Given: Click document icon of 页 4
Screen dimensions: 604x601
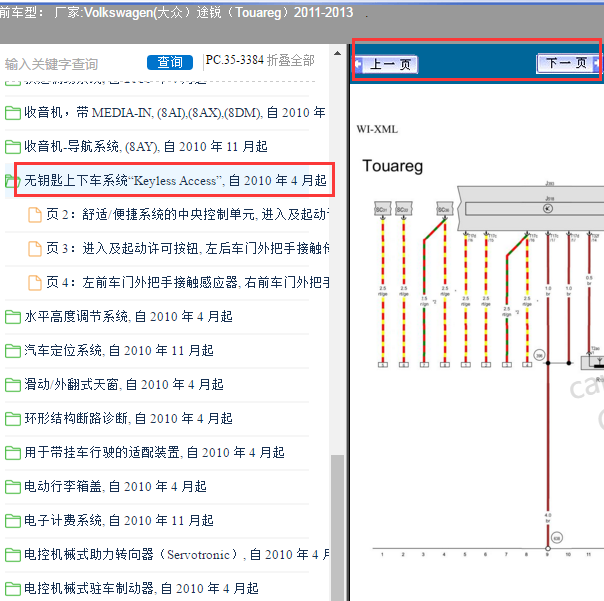Looking at the screenshot, I should [35, 283].
